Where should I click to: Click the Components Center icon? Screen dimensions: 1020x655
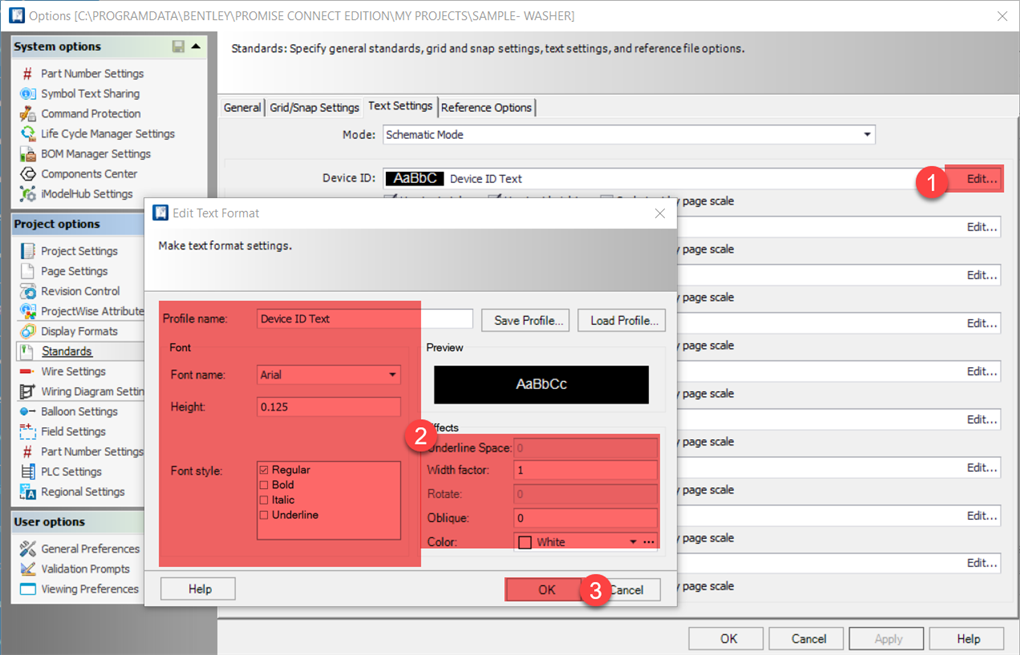(x=27, y=174)
